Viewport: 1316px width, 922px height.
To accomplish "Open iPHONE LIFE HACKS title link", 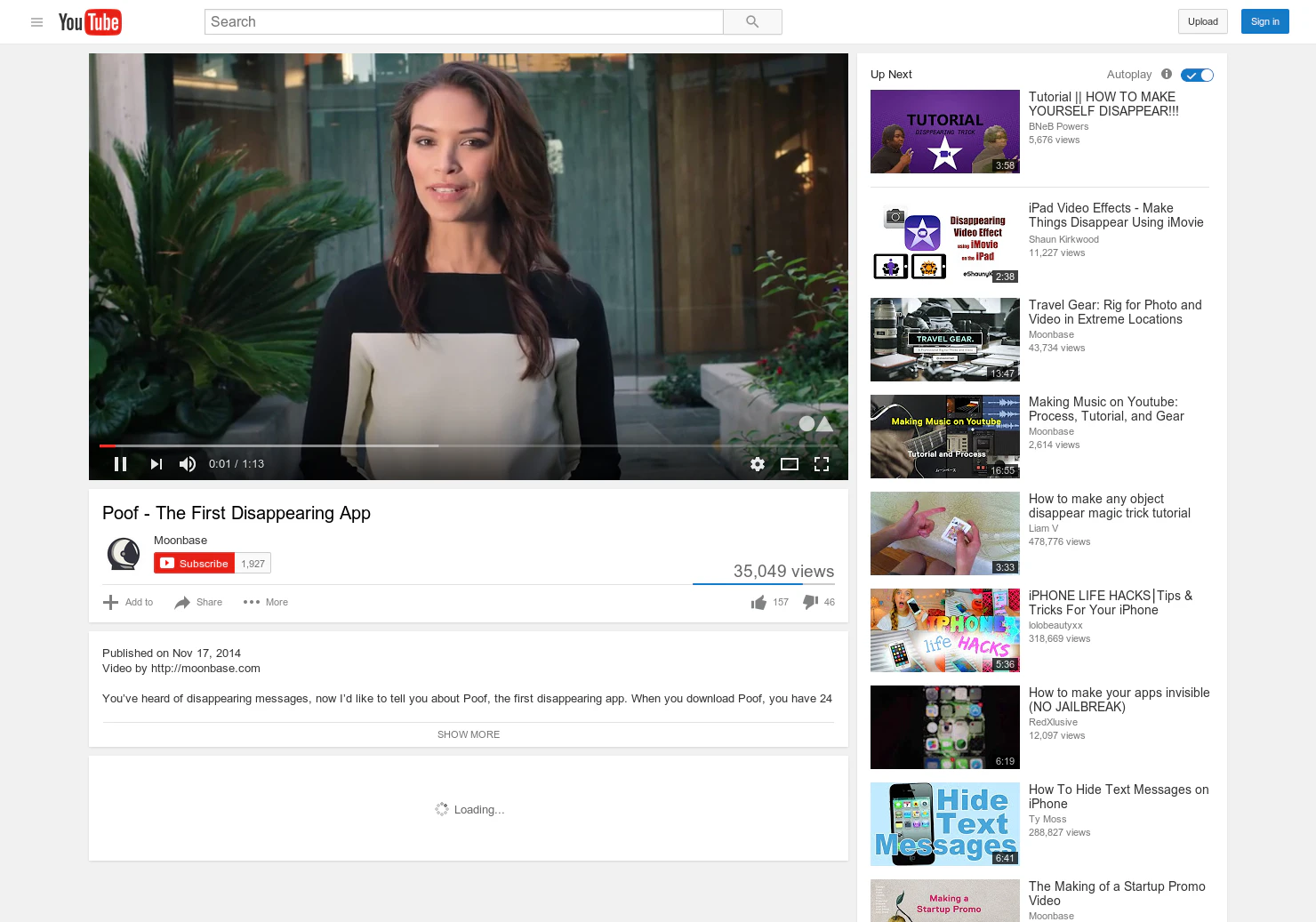I will tap(1111, 603).
